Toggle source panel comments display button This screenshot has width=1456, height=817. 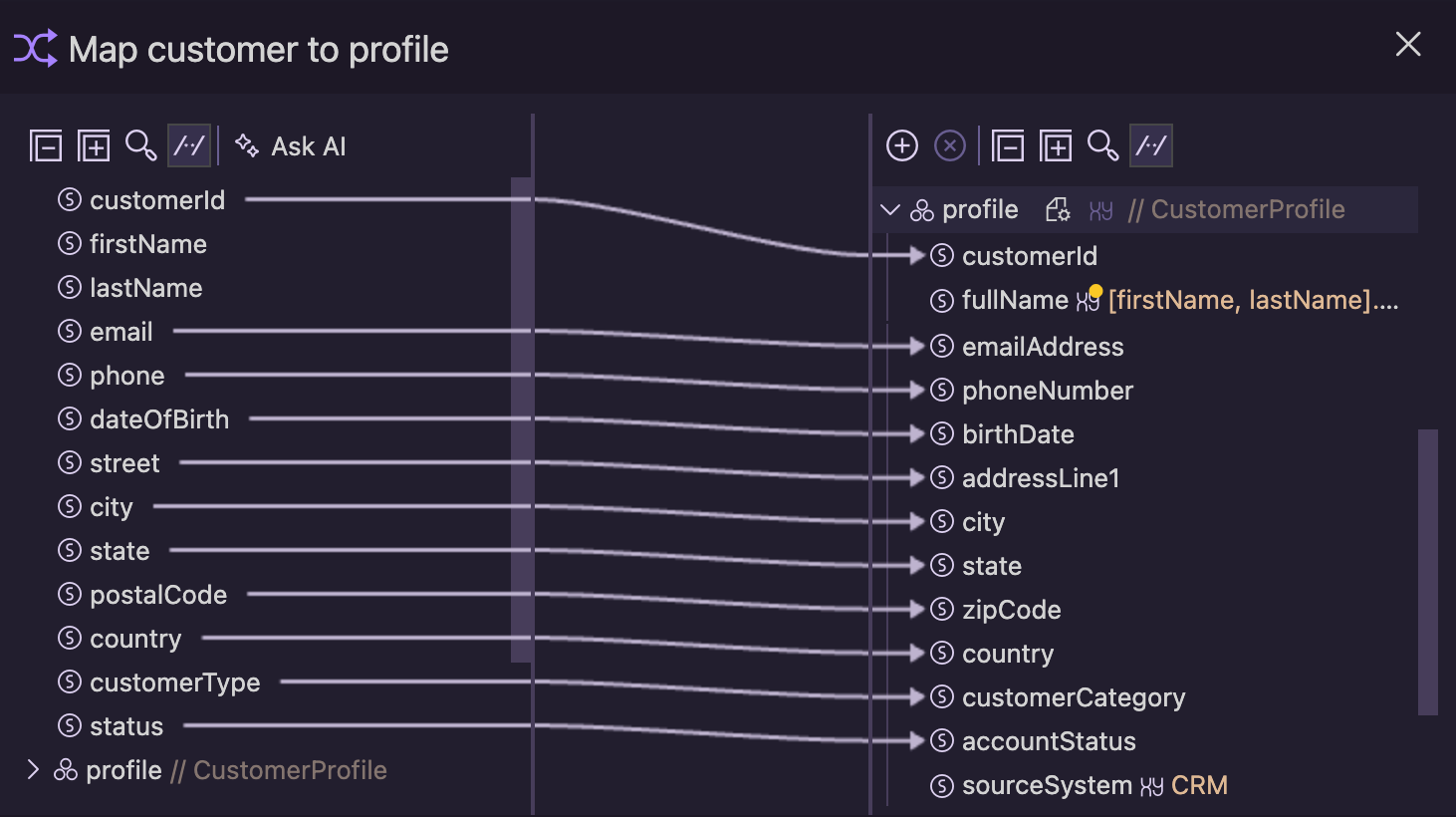click(x=189, y=145)
